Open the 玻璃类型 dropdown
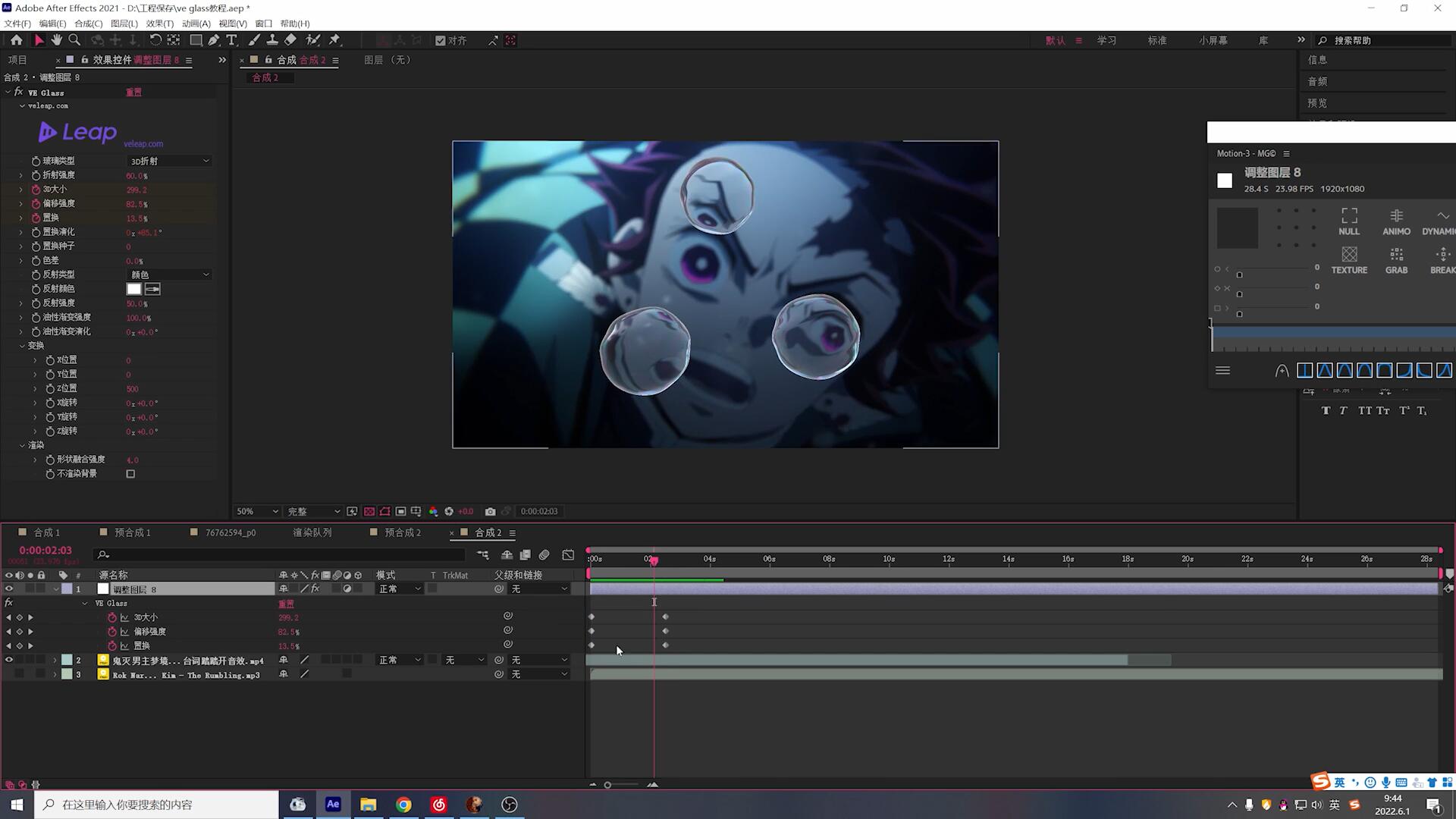This screenshot has height=819, width=1456. pyautogui.click(x=169, y=162)
